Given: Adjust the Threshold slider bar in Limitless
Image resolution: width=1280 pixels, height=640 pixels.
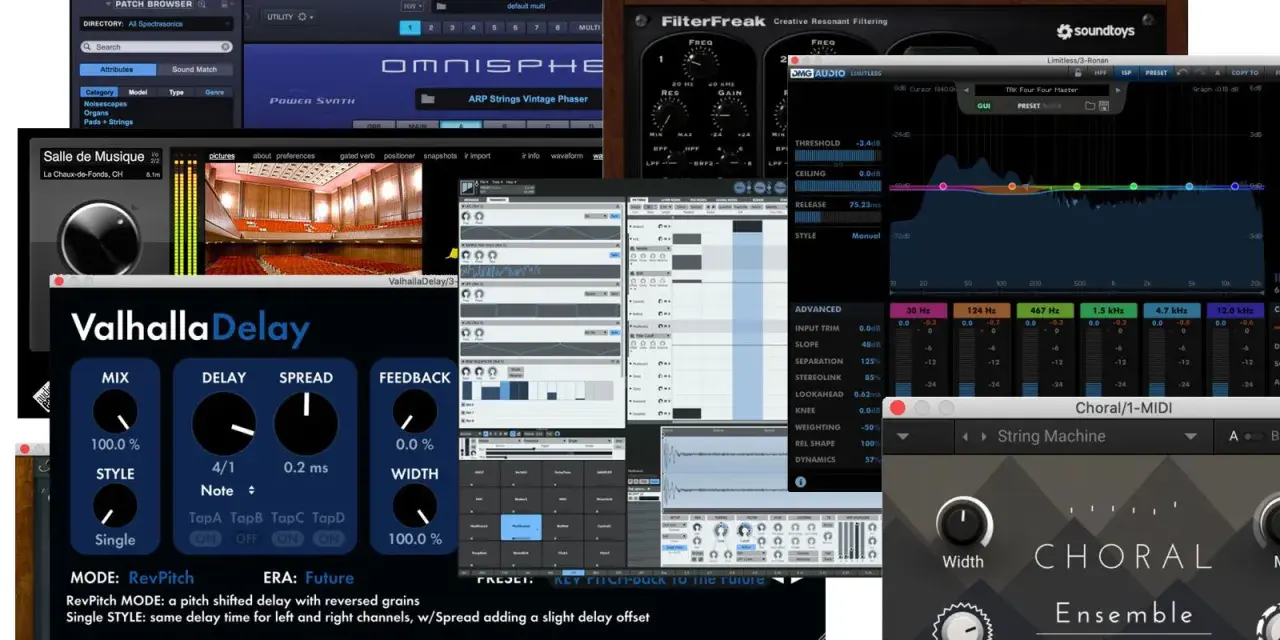Looking at the screenshot, I should click(838, 155).
